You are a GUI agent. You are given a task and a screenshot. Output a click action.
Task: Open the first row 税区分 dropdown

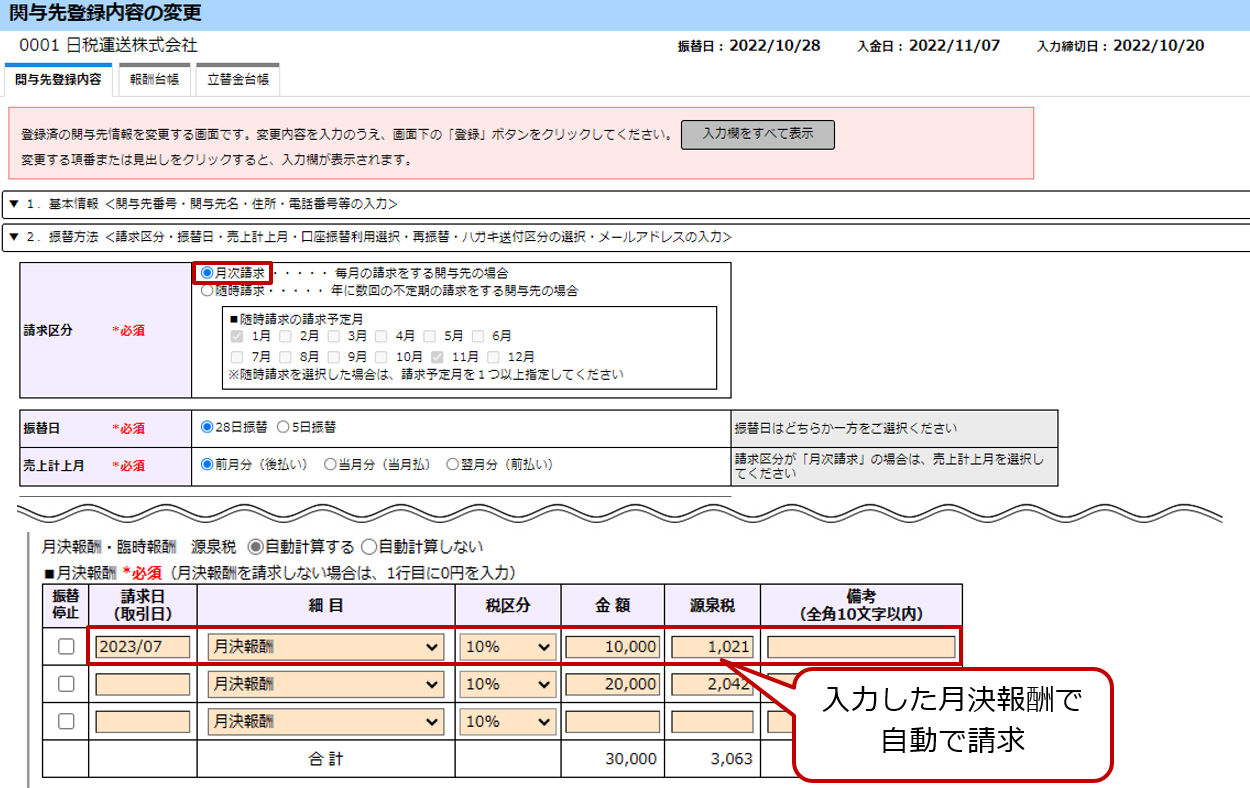point(507,647)
